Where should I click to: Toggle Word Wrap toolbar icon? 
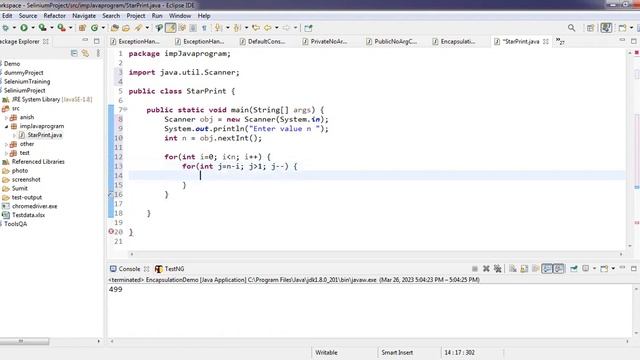[x=182, y=28]
